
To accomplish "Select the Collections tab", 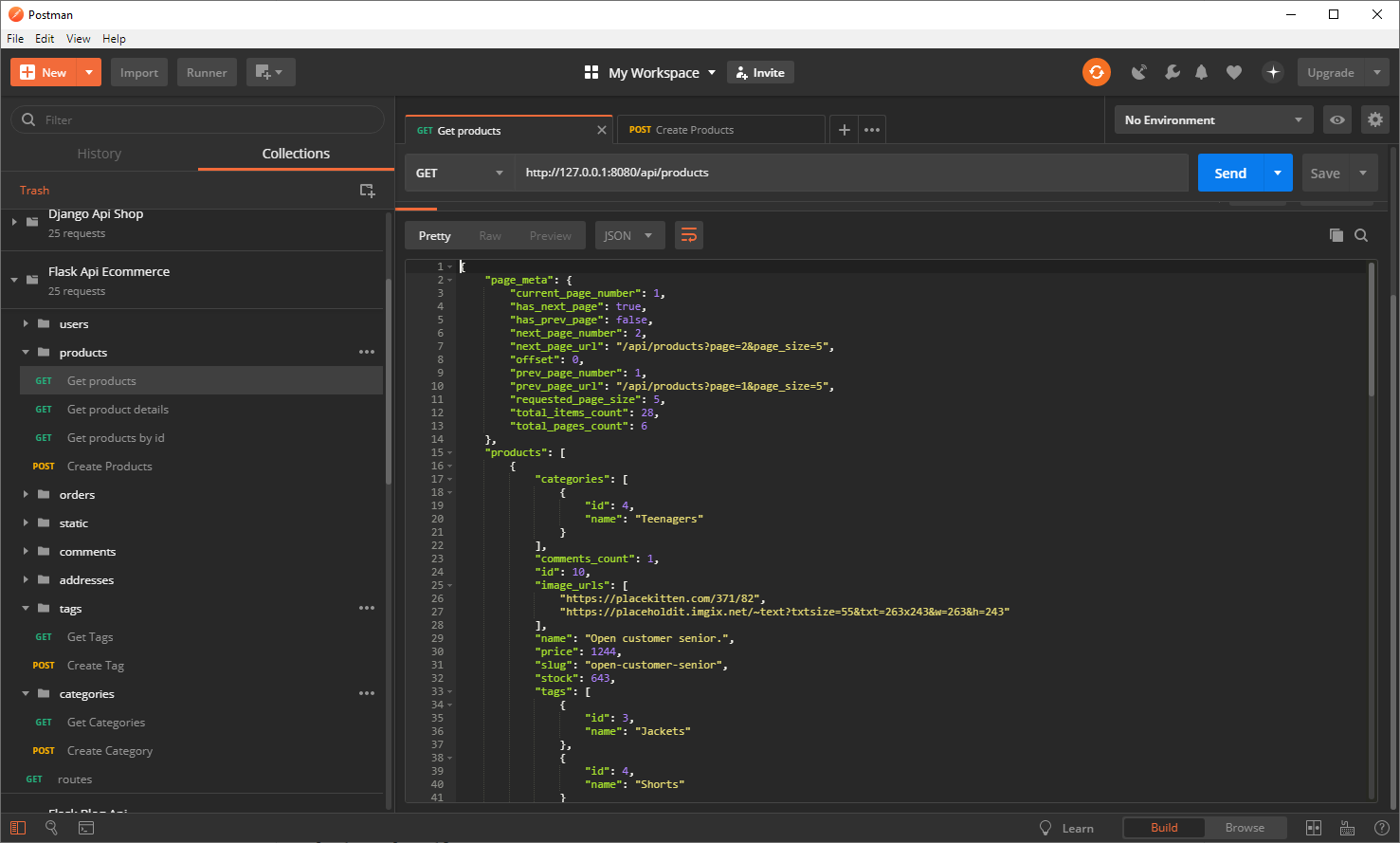I will pyautogui.click(x=296, y=154).
